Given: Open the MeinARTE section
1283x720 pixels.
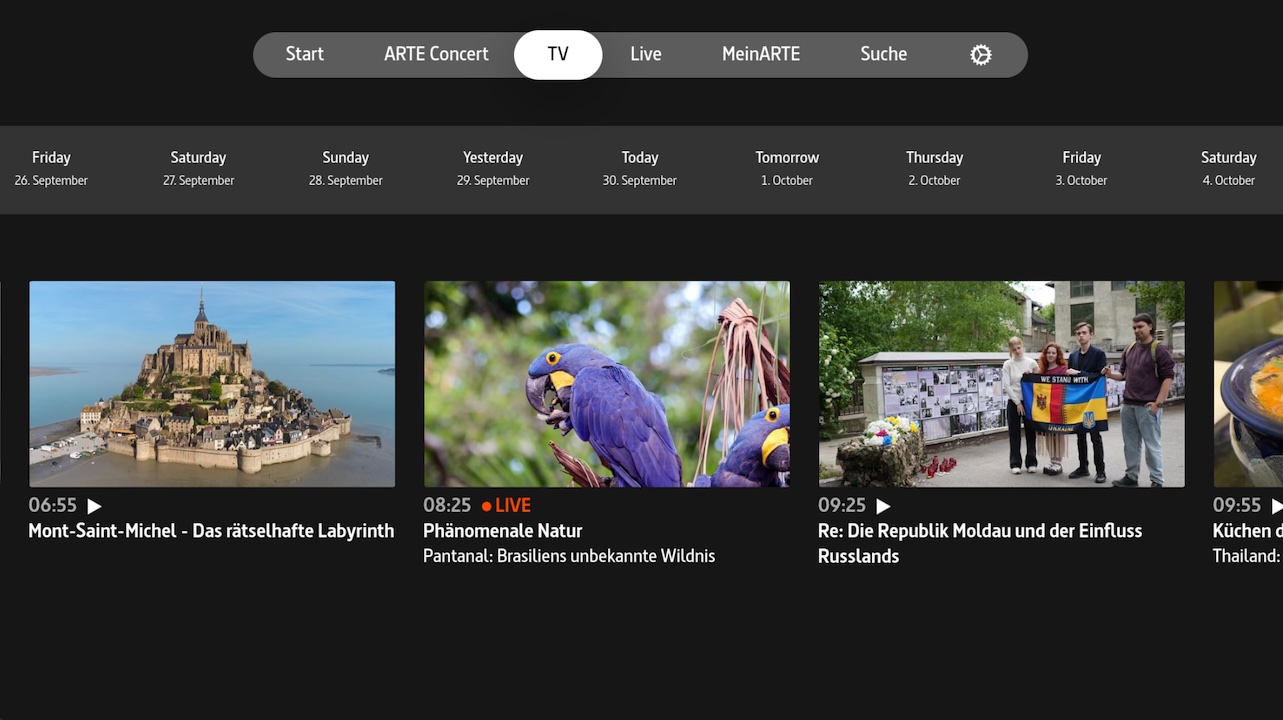Looking at the screenshot, I should [760, 55].
